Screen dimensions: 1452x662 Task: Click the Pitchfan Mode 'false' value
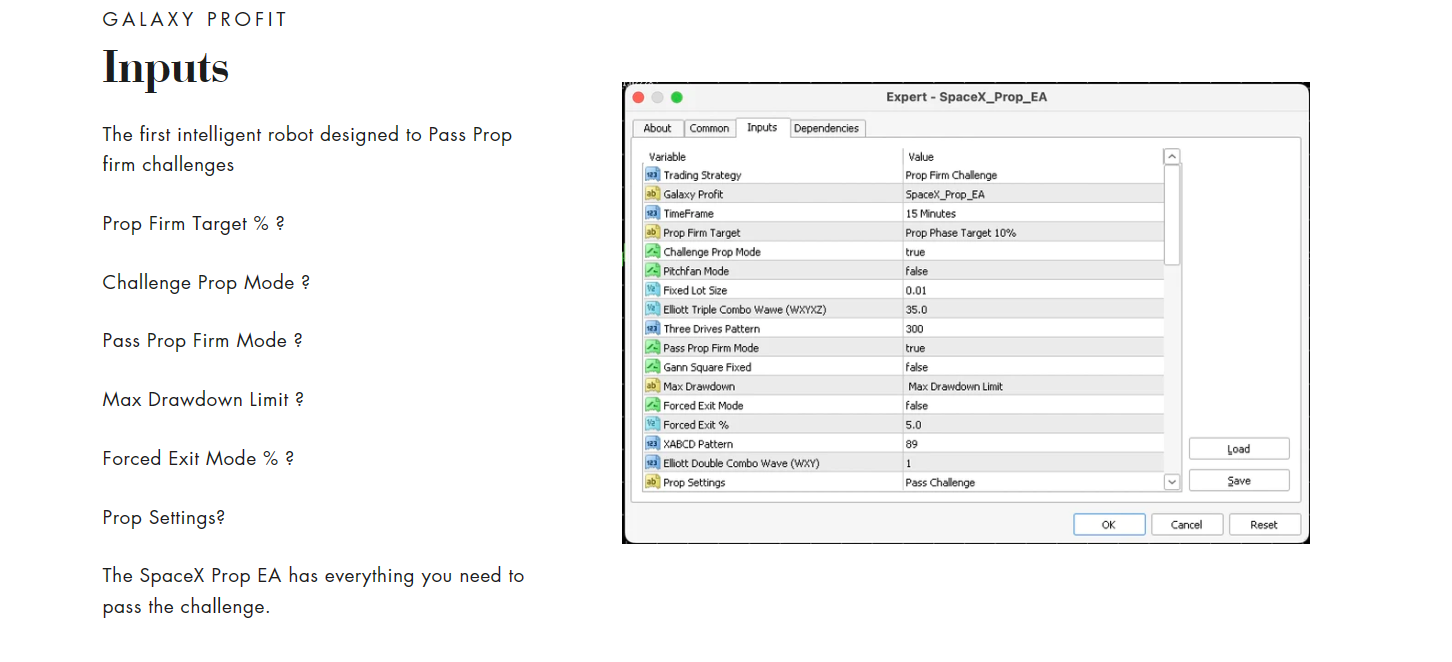[x=916, y=271]
